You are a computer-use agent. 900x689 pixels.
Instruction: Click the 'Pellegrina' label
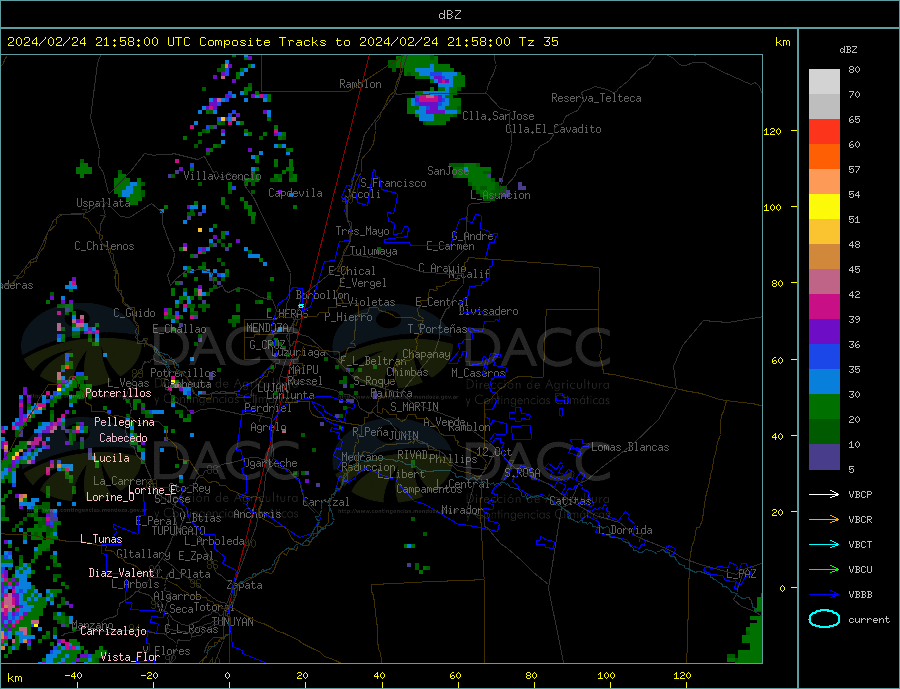click(124, 423)
